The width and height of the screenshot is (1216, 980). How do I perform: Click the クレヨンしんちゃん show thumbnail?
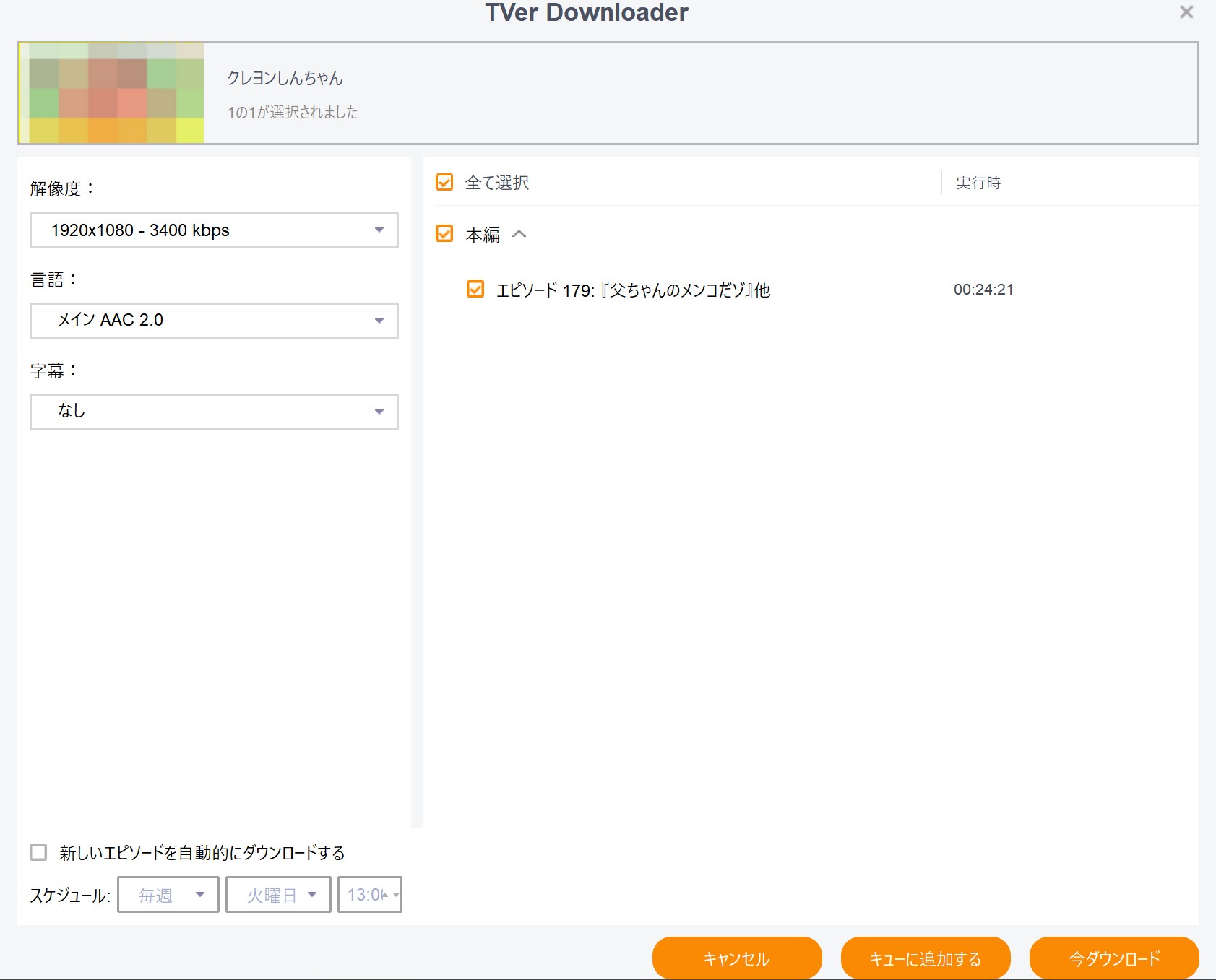pyautogui.click(x=111, y=93)
